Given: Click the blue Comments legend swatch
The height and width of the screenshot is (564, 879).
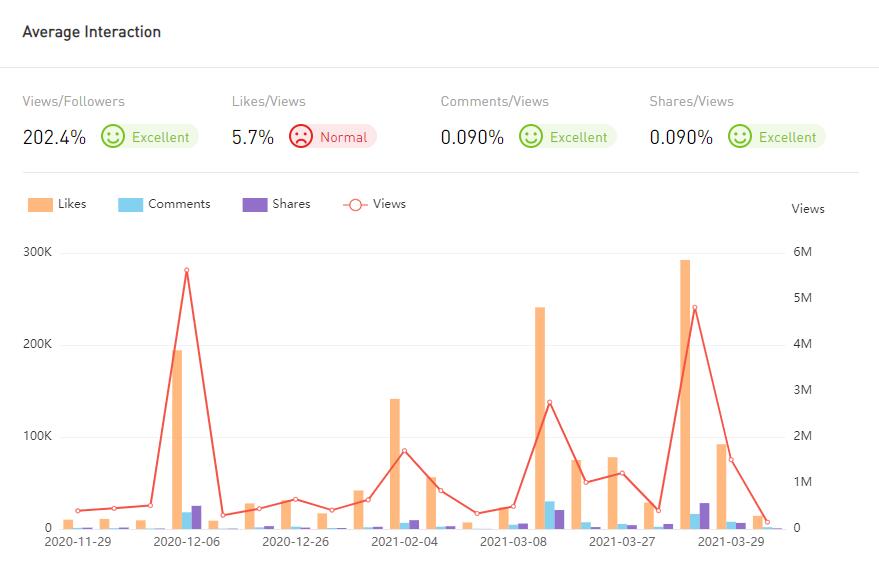Looking at the screenshot, I should (x=131, y=204).
